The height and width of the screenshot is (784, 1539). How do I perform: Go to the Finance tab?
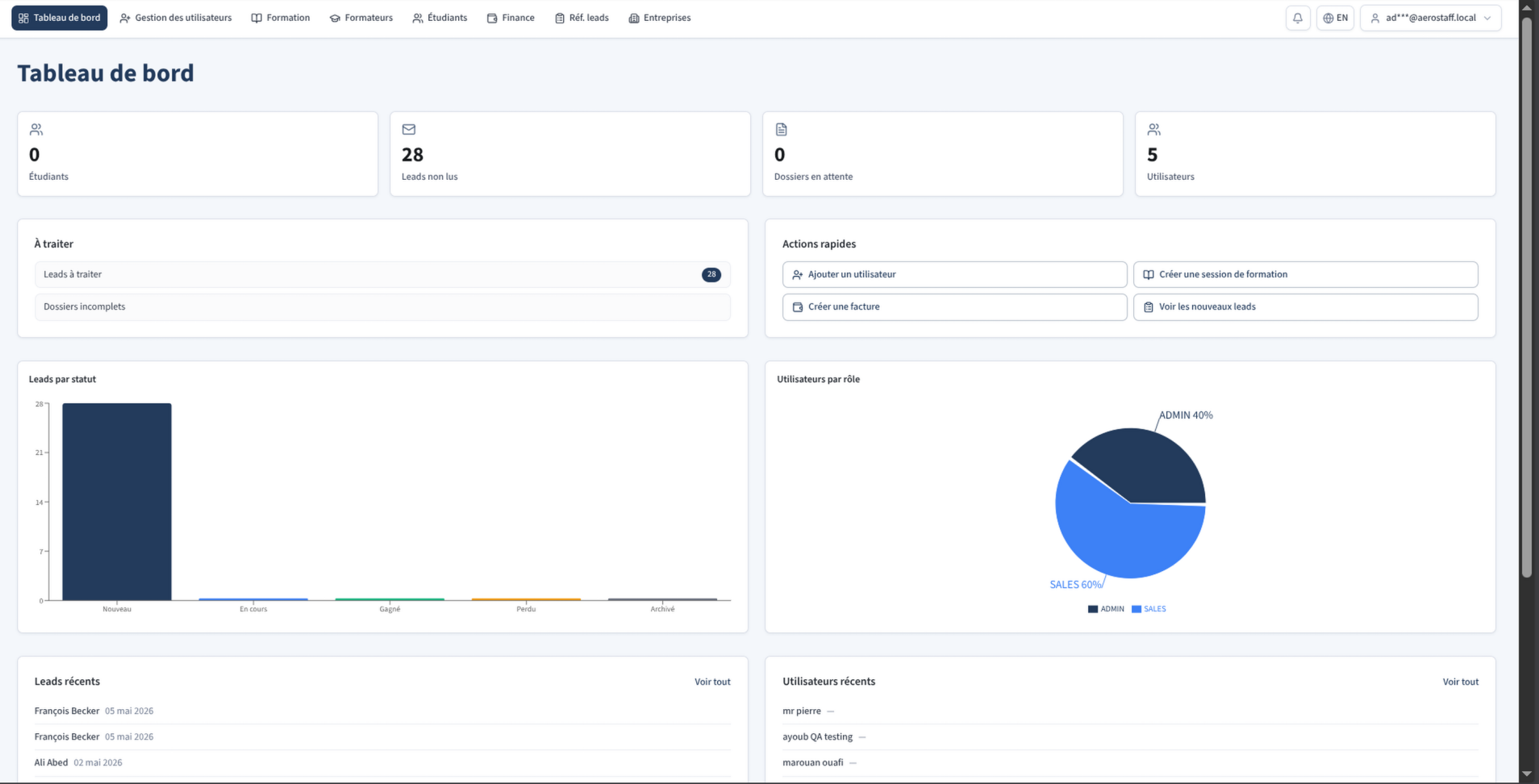(x=511, y=18)
